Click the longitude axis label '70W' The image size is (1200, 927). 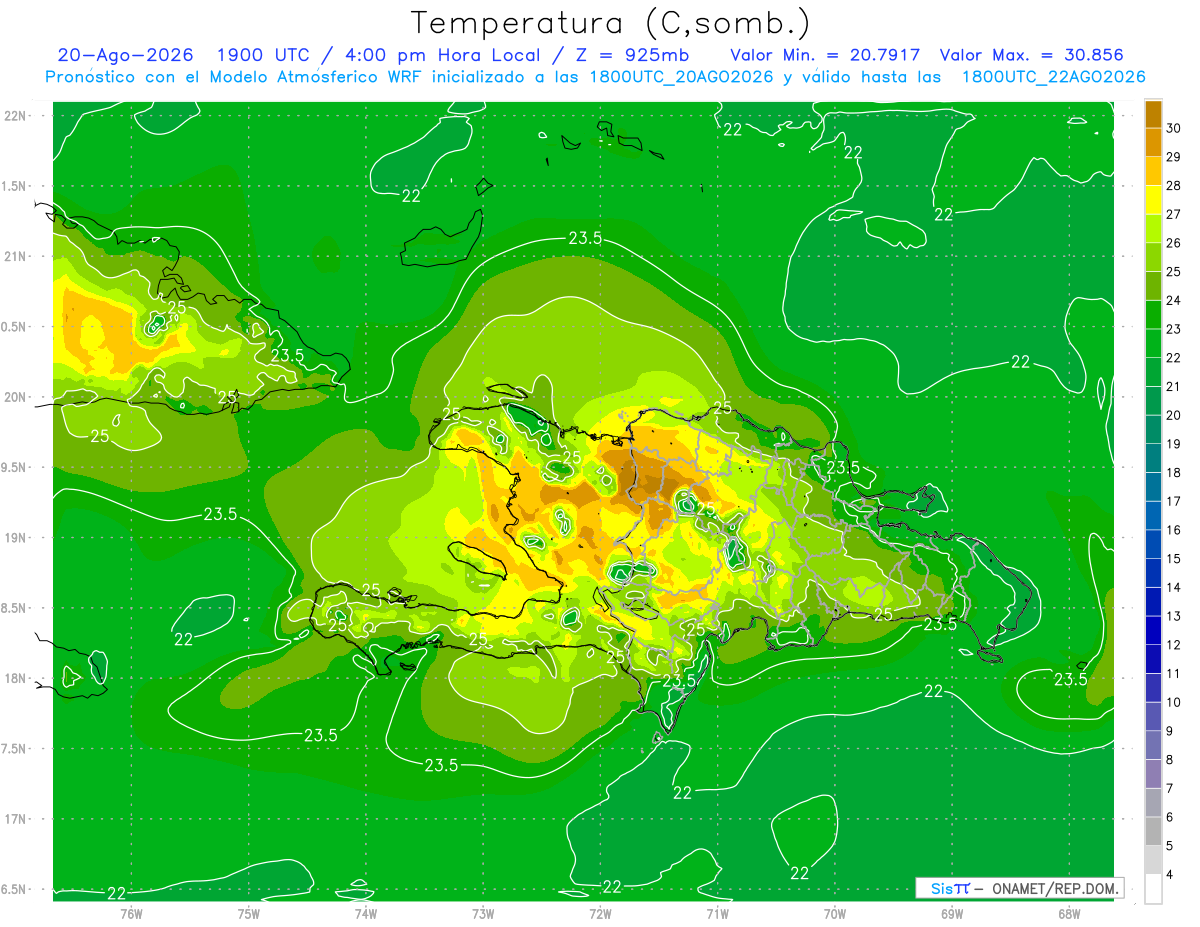point(835,913)
